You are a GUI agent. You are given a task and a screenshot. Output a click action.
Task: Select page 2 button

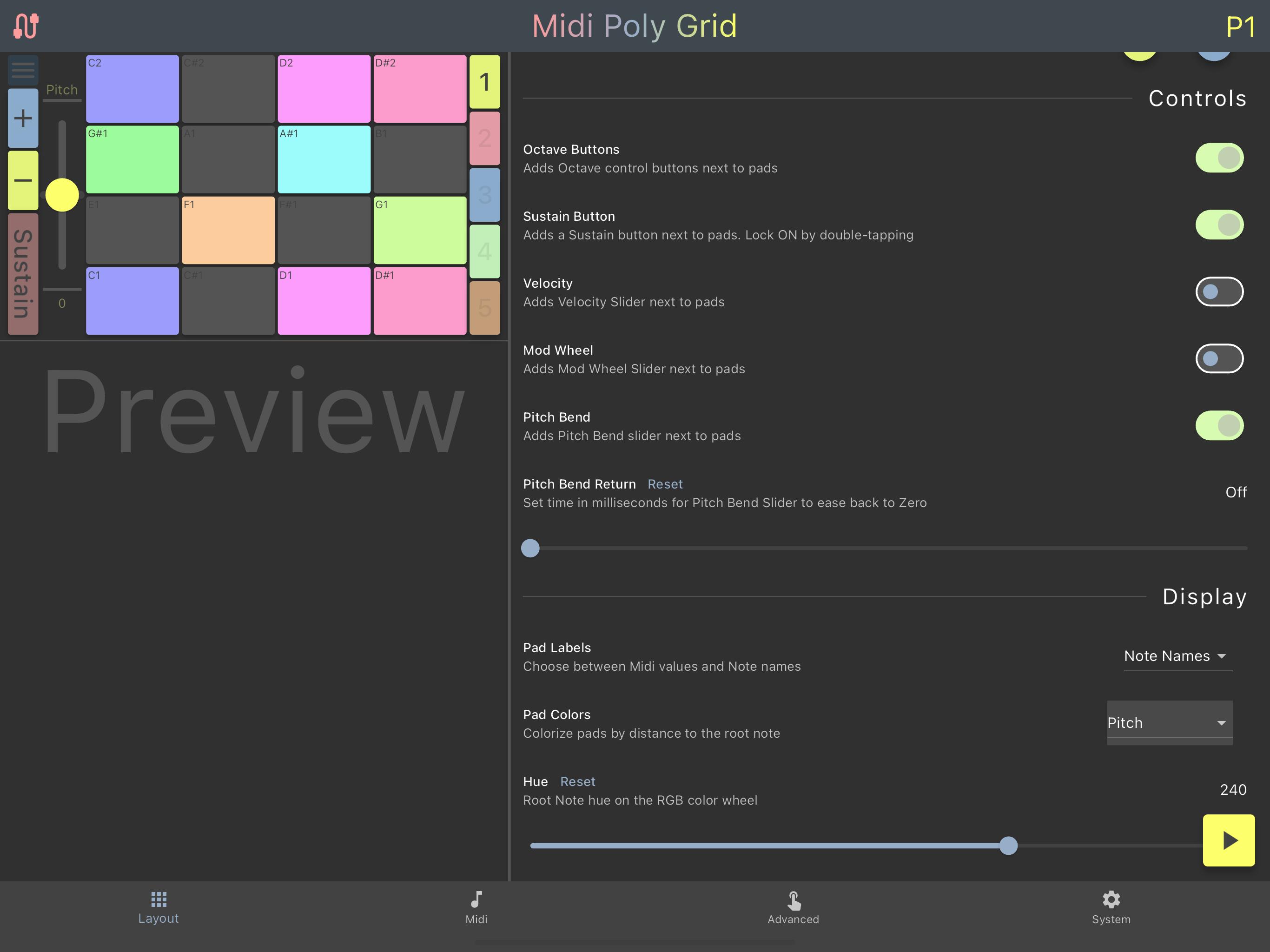tap(484, 139)
